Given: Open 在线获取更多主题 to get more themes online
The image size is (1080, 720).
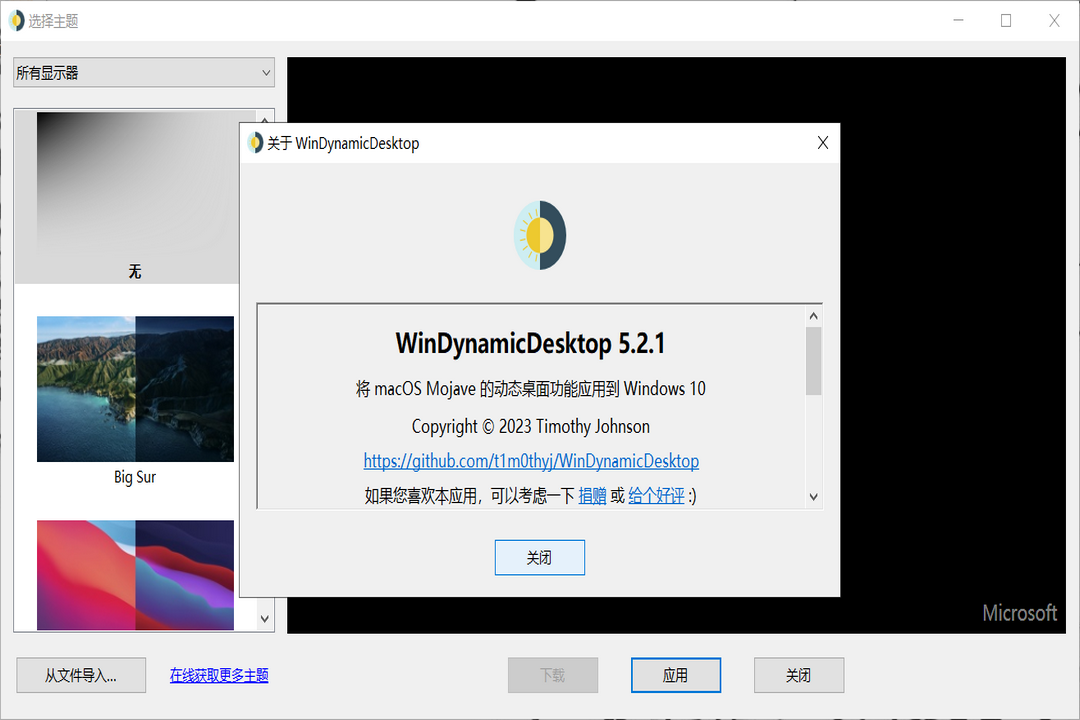Looking at the screenshot, I should pos(218,675).
